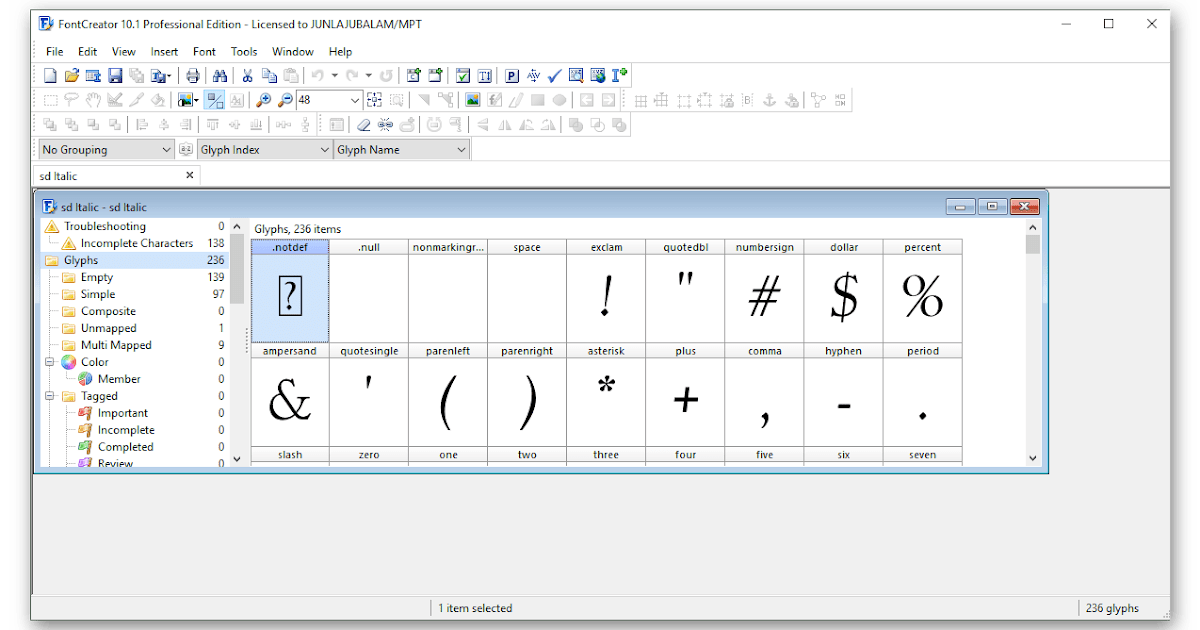
Task: Select the Completed tag item
Action: click(125, 447)
